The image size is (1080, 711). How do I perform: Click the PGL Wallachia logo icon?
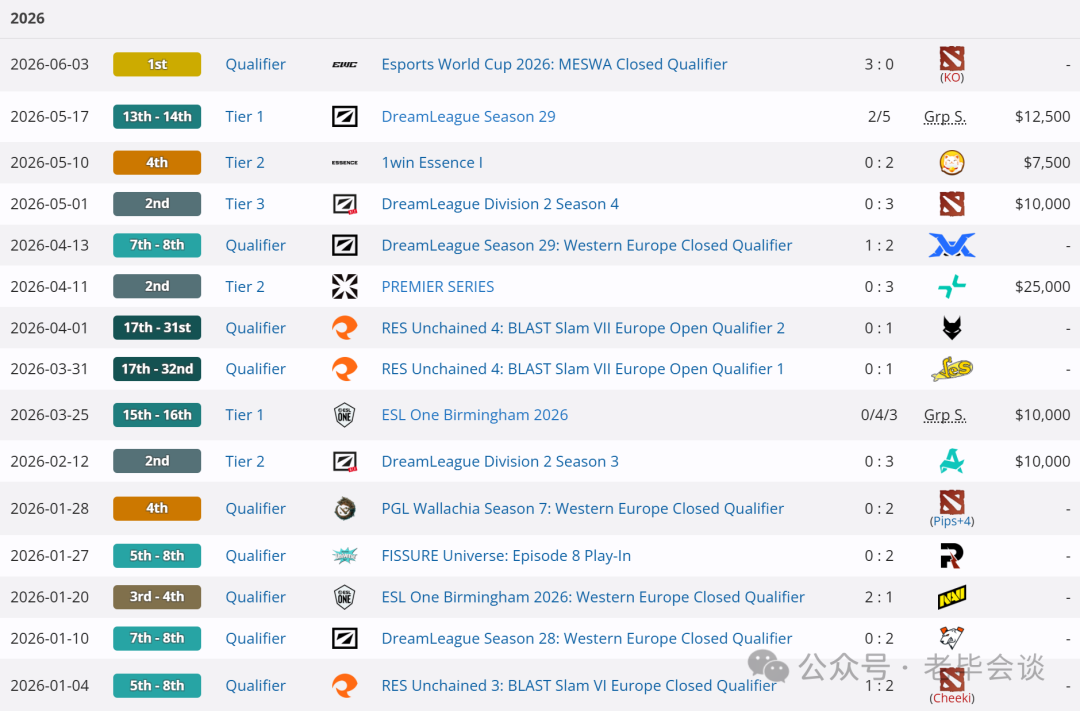344,508
